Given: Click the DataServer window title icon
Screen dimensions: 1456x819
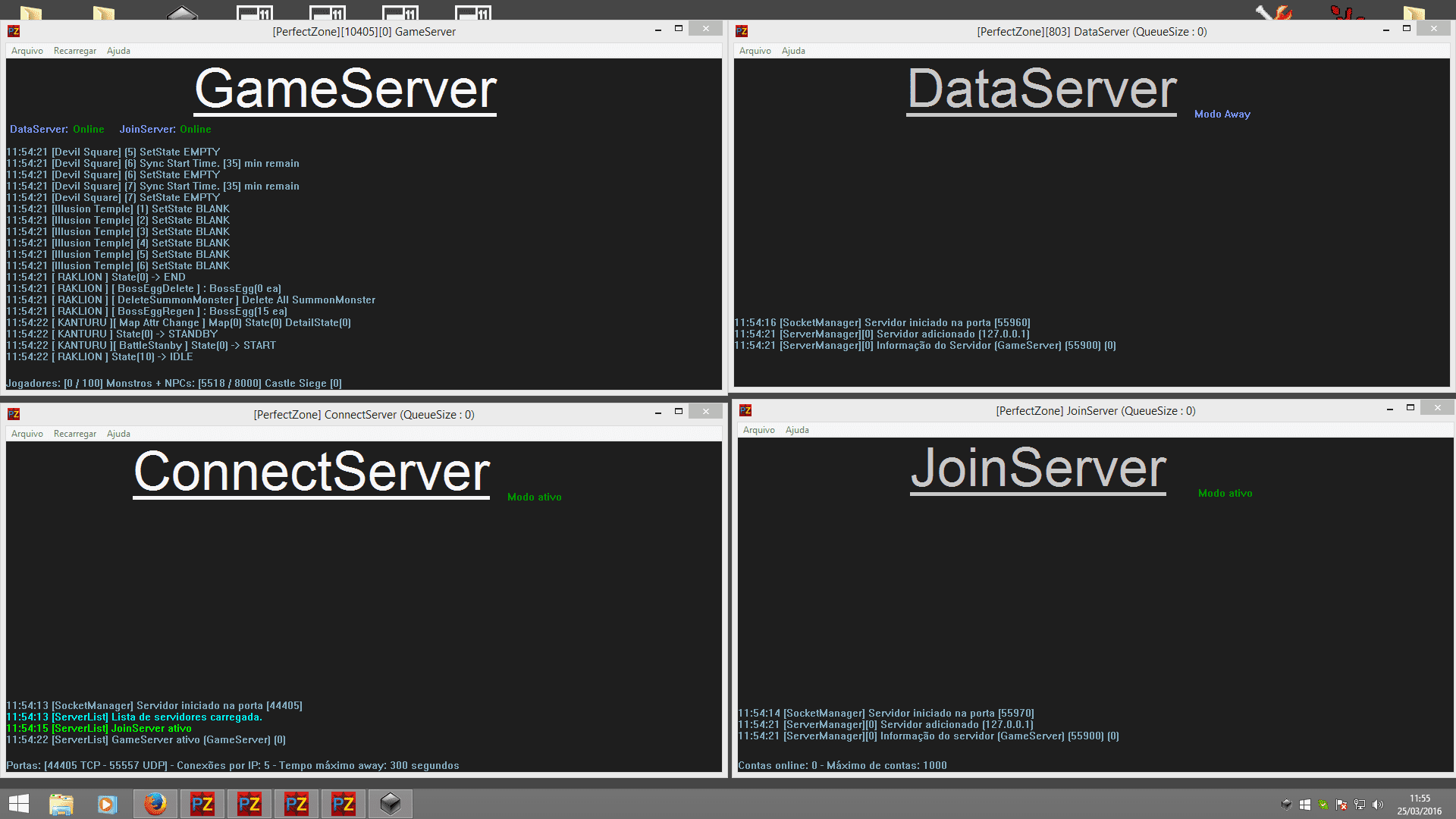Looking at the screenshot, I should [742, 31].
